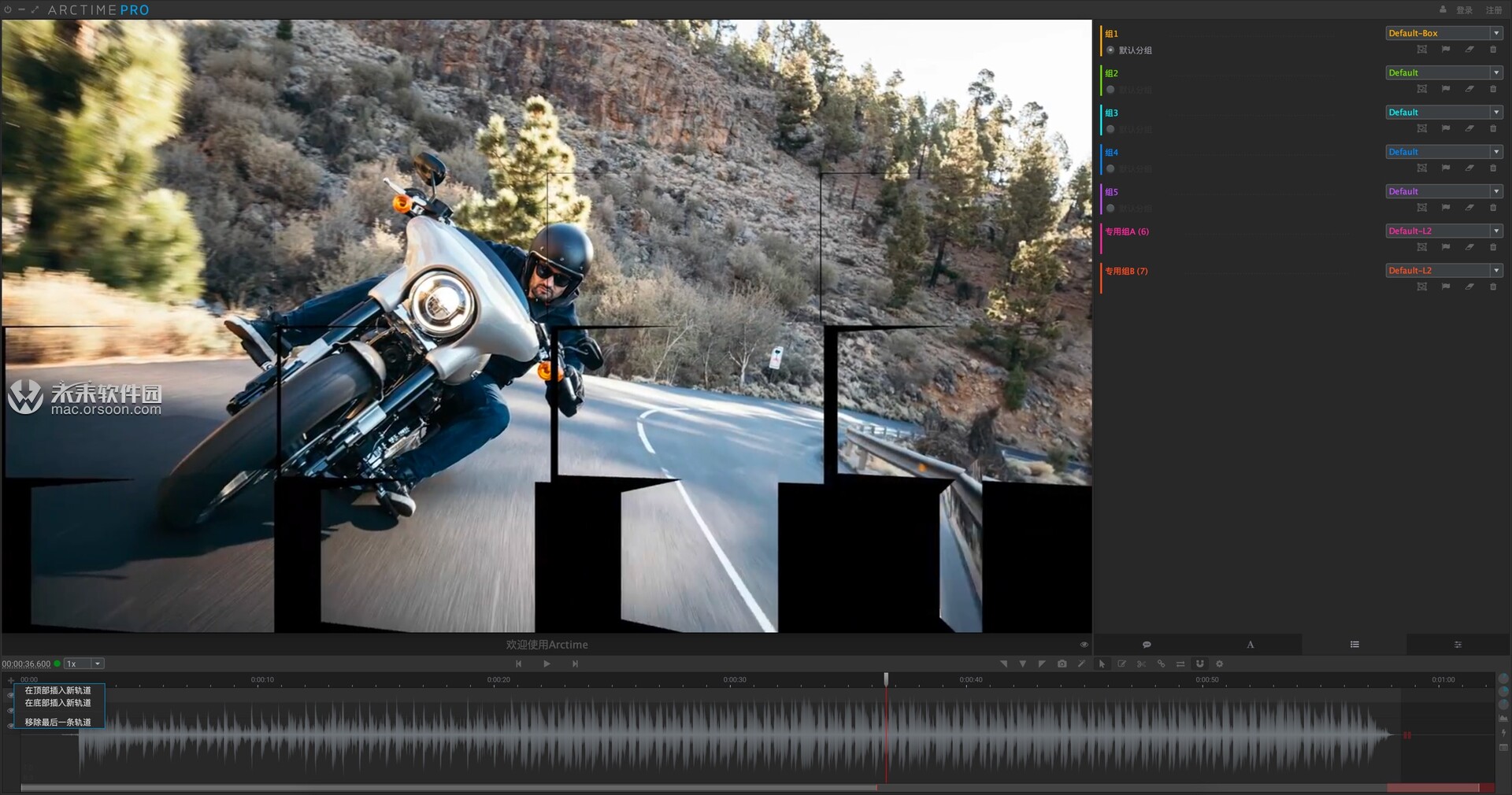Open the Default style dropdown for 组3
The height and width of the screenshot is (795, 1512).
[1444, 112]
